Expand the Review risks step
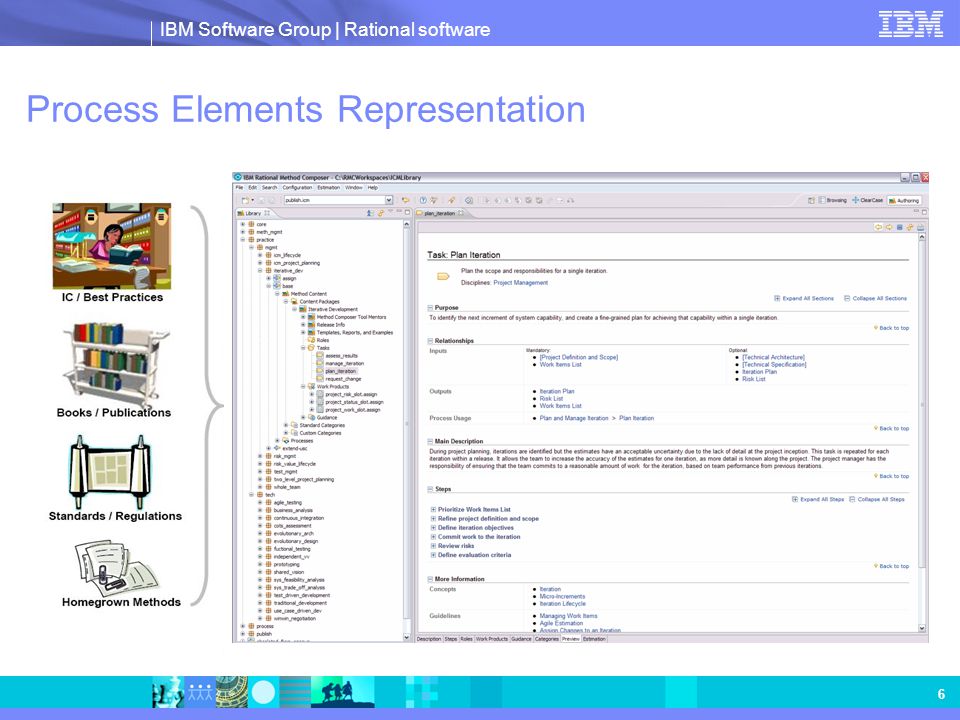This screenshot has width=960, height=720. click(433, 546)
